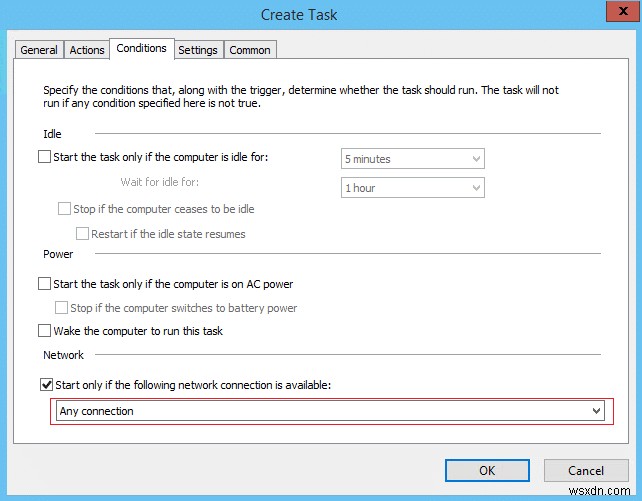Tick 'Stop if the computer ceases to be idle'
642x501 pixels.
(x=64, y=209)
